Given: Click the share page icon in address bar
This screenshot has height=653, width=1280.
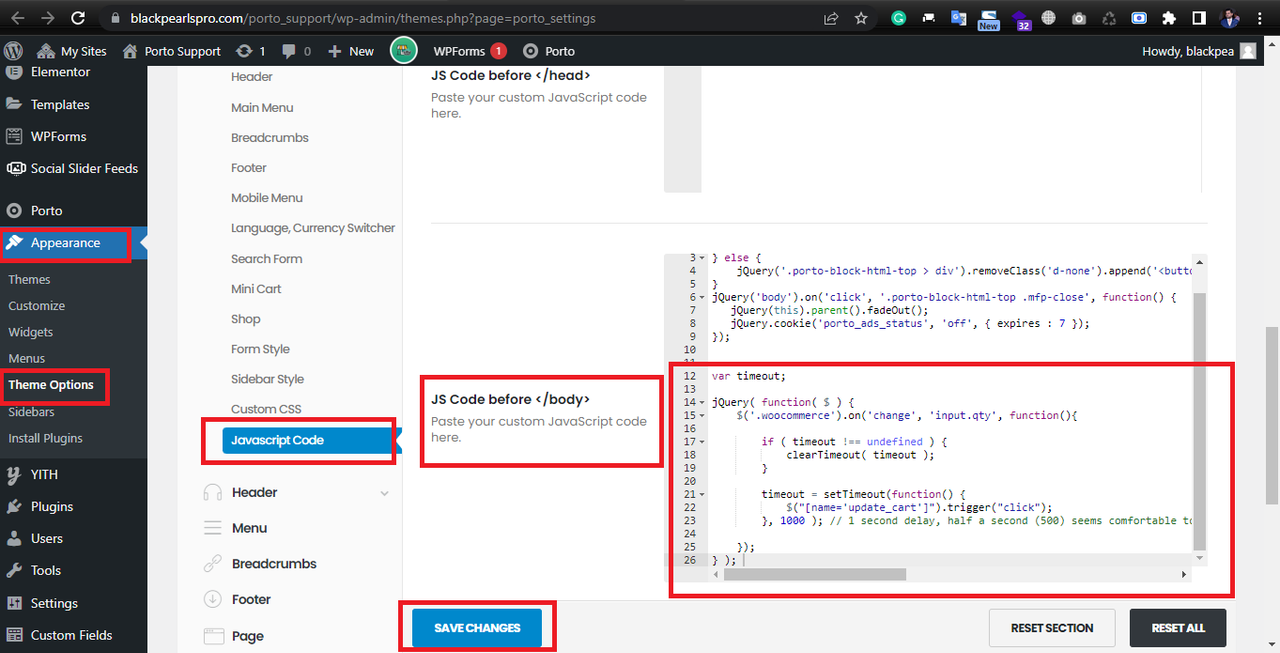Looking at the screenshot, I should [831, 18].
